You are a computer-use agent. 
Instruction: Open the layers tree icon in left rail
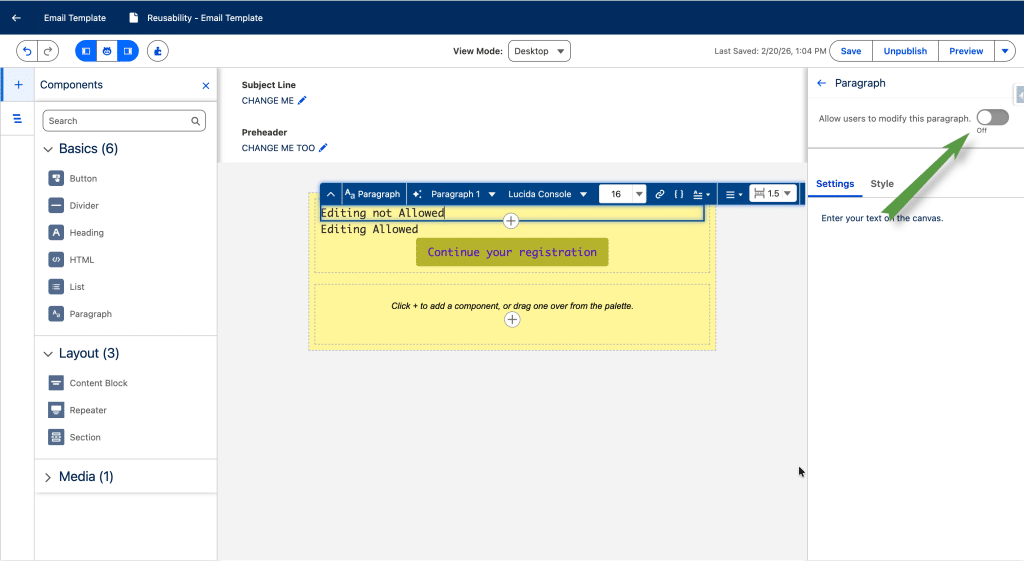point(17,119)
